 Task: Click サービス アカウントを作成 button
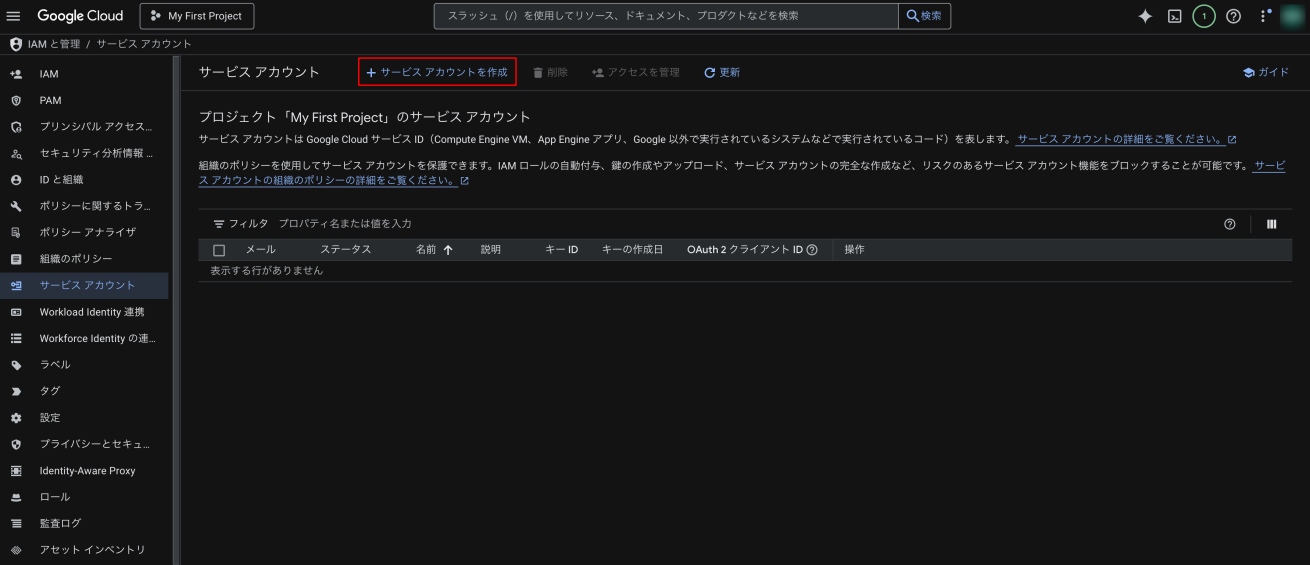(437, 72)
